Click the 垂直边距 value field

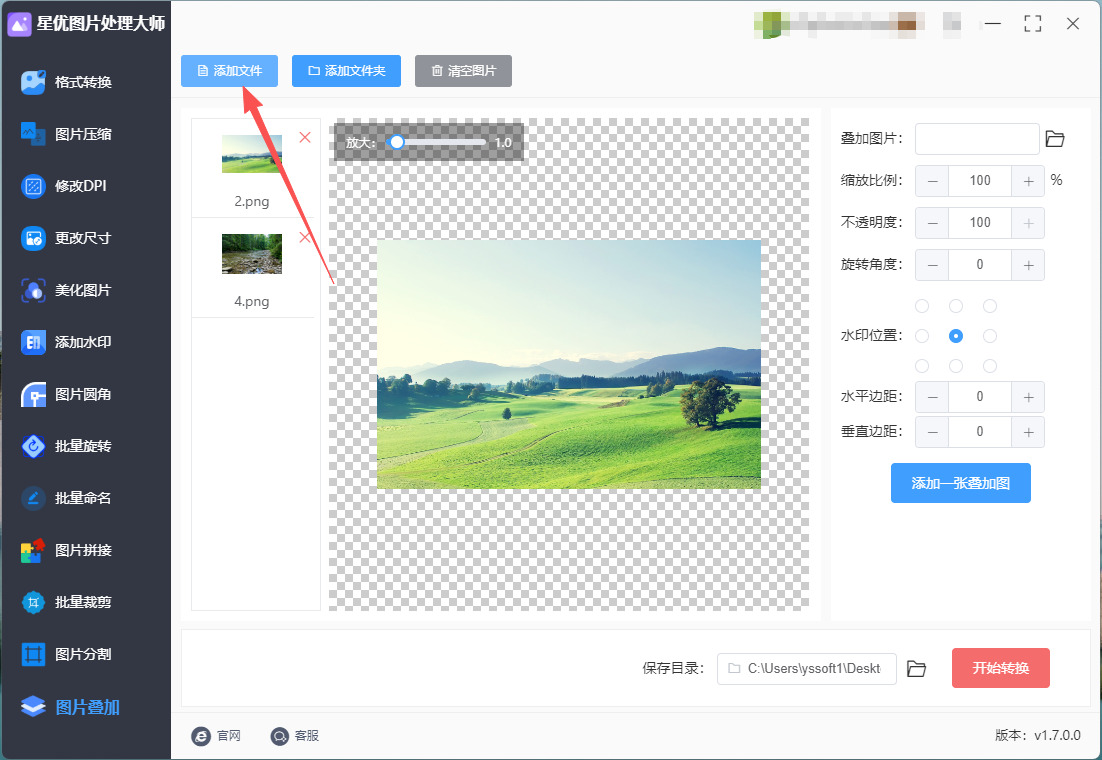pyautogui.click(x=980, y=432)
